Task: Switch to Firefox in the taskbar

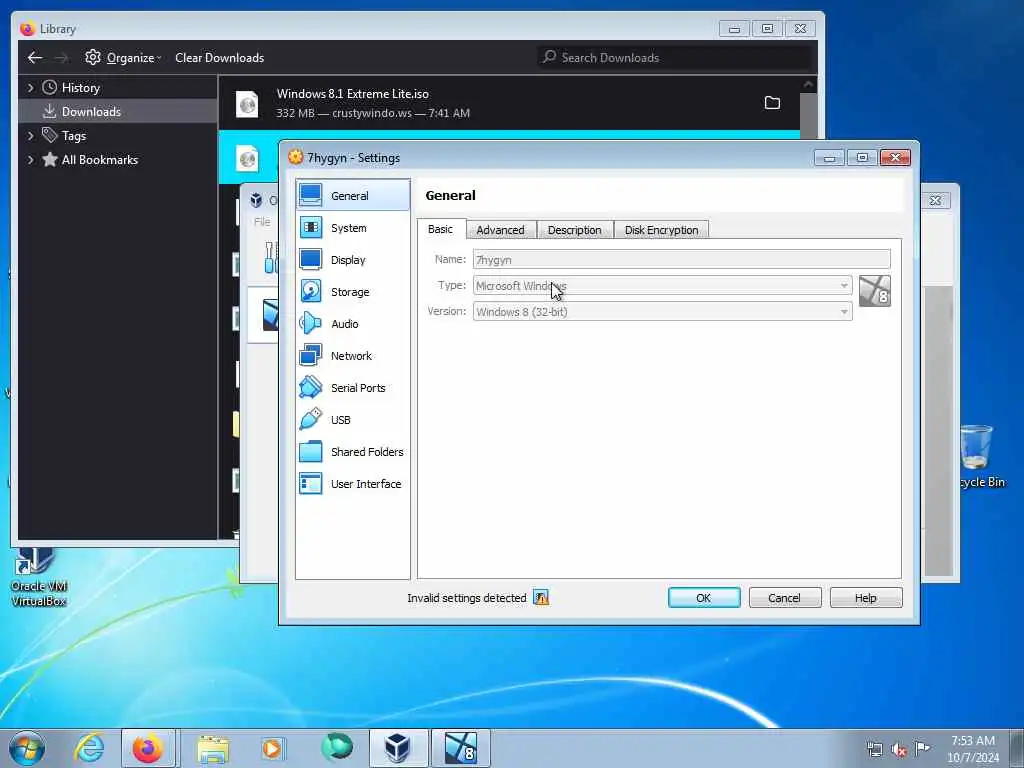Action: (x=148, y=748)
